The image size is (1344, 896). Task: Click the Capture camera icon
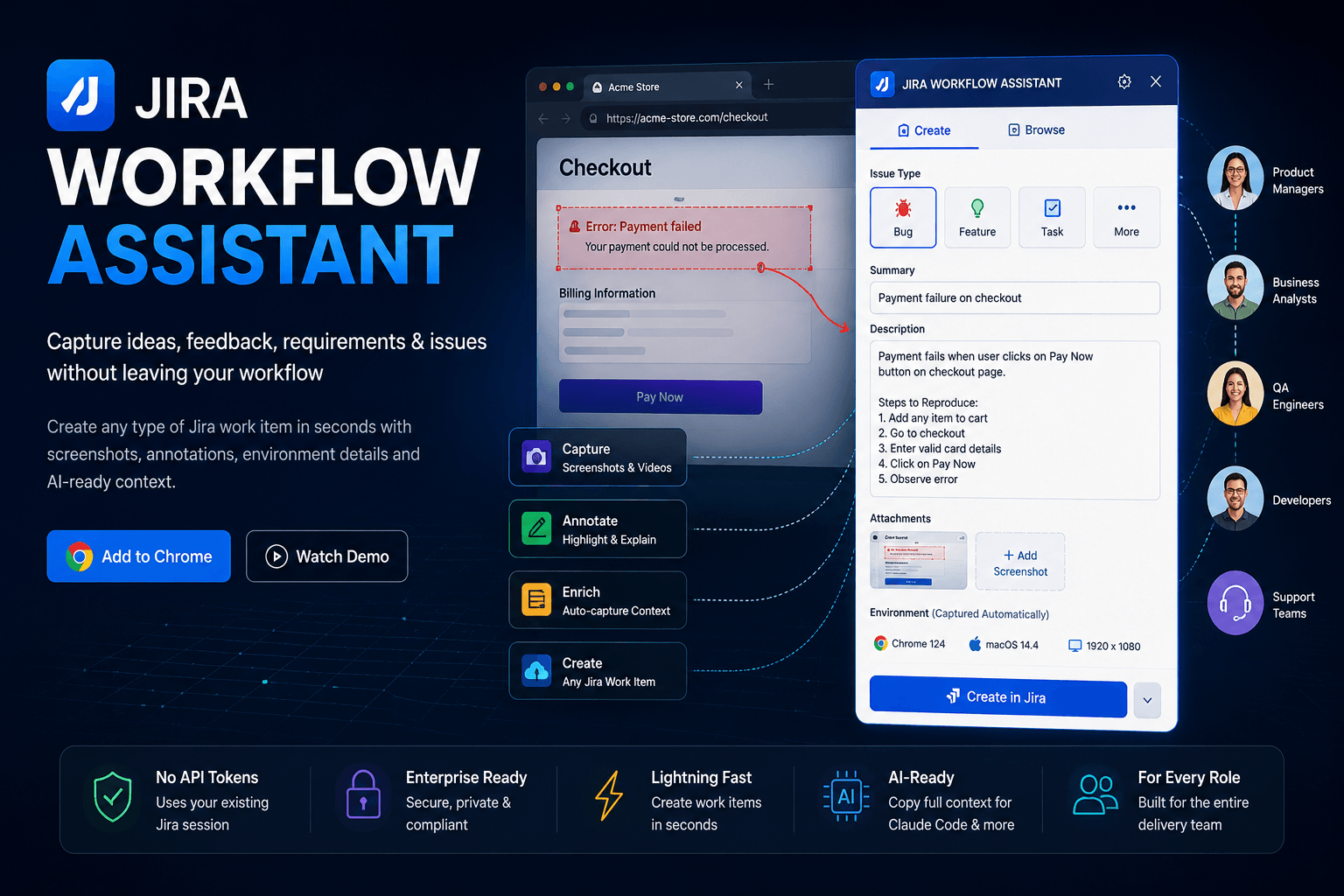pyautogui.click(x=536, y=458)
